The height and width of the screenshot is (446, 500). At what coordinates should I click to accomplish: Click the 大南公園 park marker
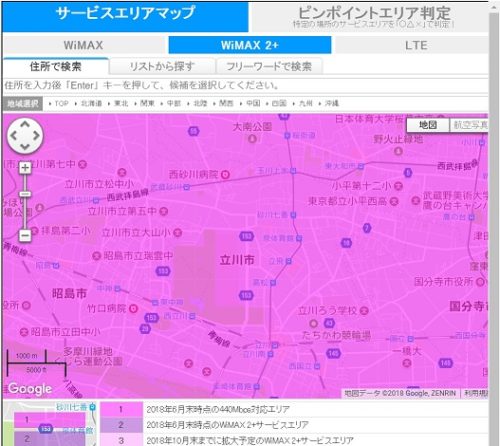[x=252, y=138]
